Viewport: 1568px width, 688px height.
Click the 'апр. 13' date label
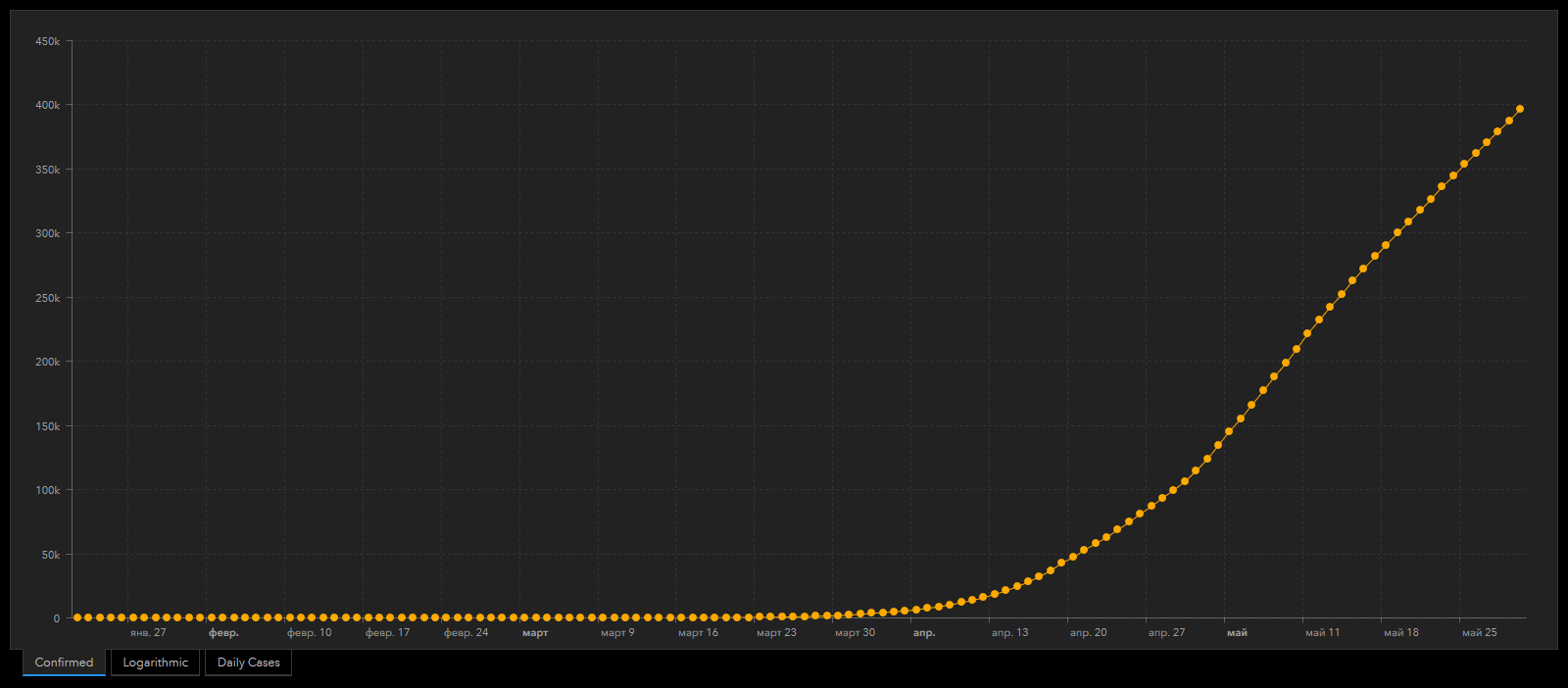(1009, 632)
